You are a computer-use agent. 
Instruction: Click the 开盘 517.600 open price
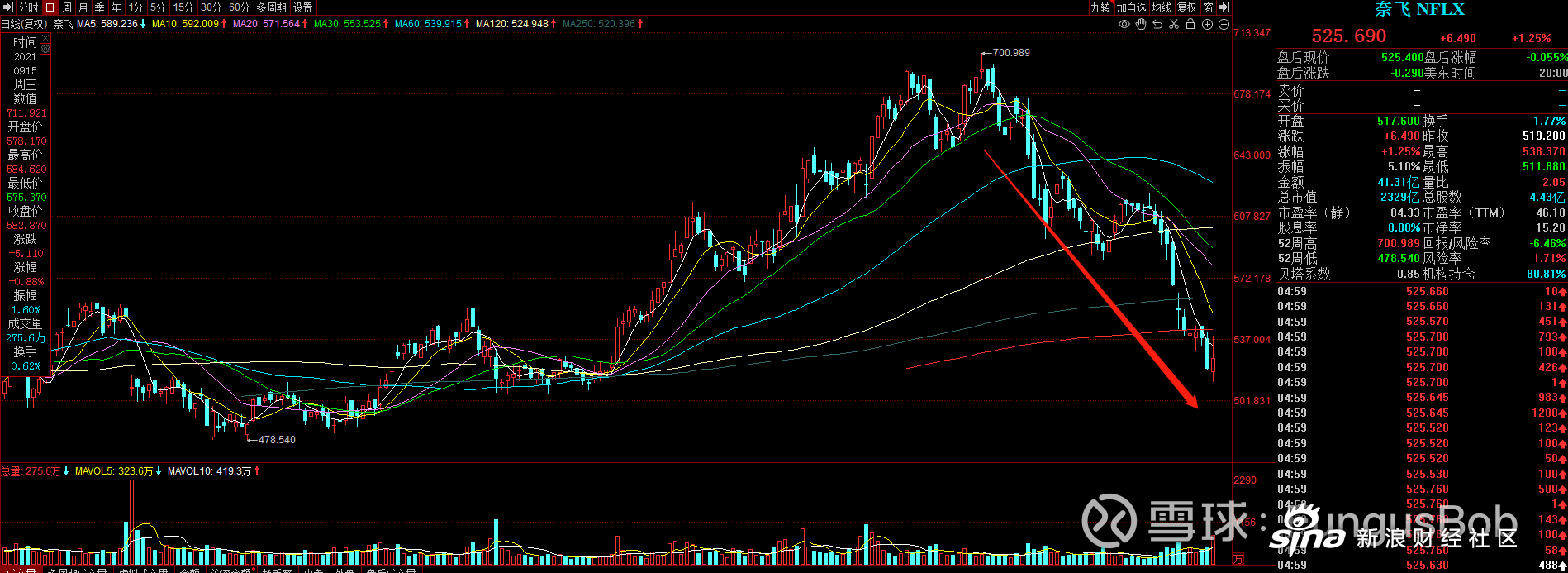click(1398, 122)
